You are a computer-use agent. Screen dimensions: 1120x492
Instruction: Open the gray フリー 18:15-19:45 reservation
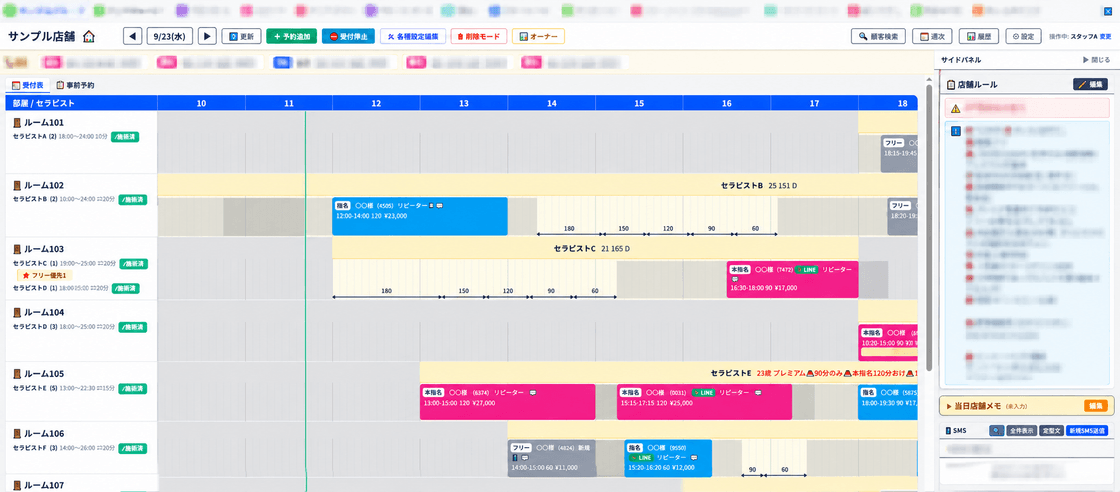pyautogui.click(x=899, y=154)
